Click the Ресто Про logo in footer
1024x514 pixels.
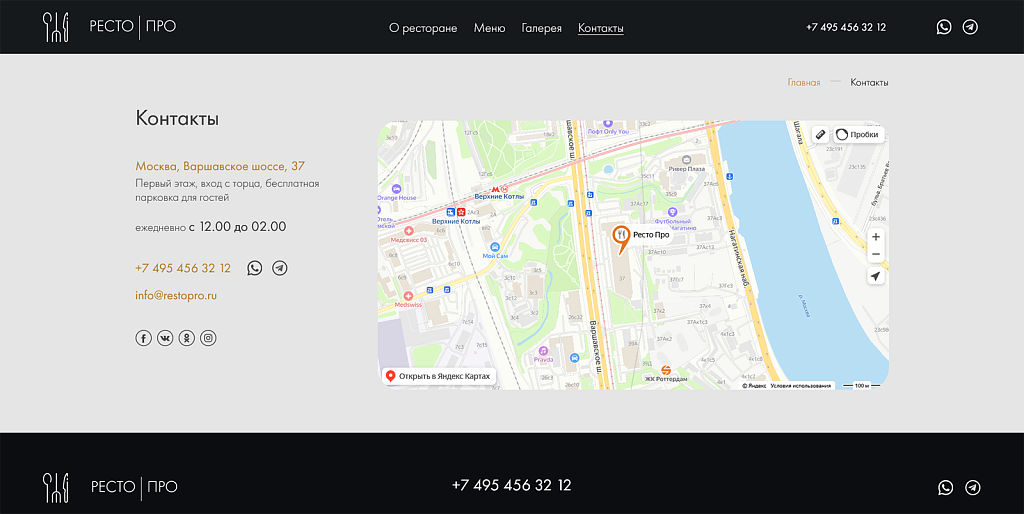110,487
